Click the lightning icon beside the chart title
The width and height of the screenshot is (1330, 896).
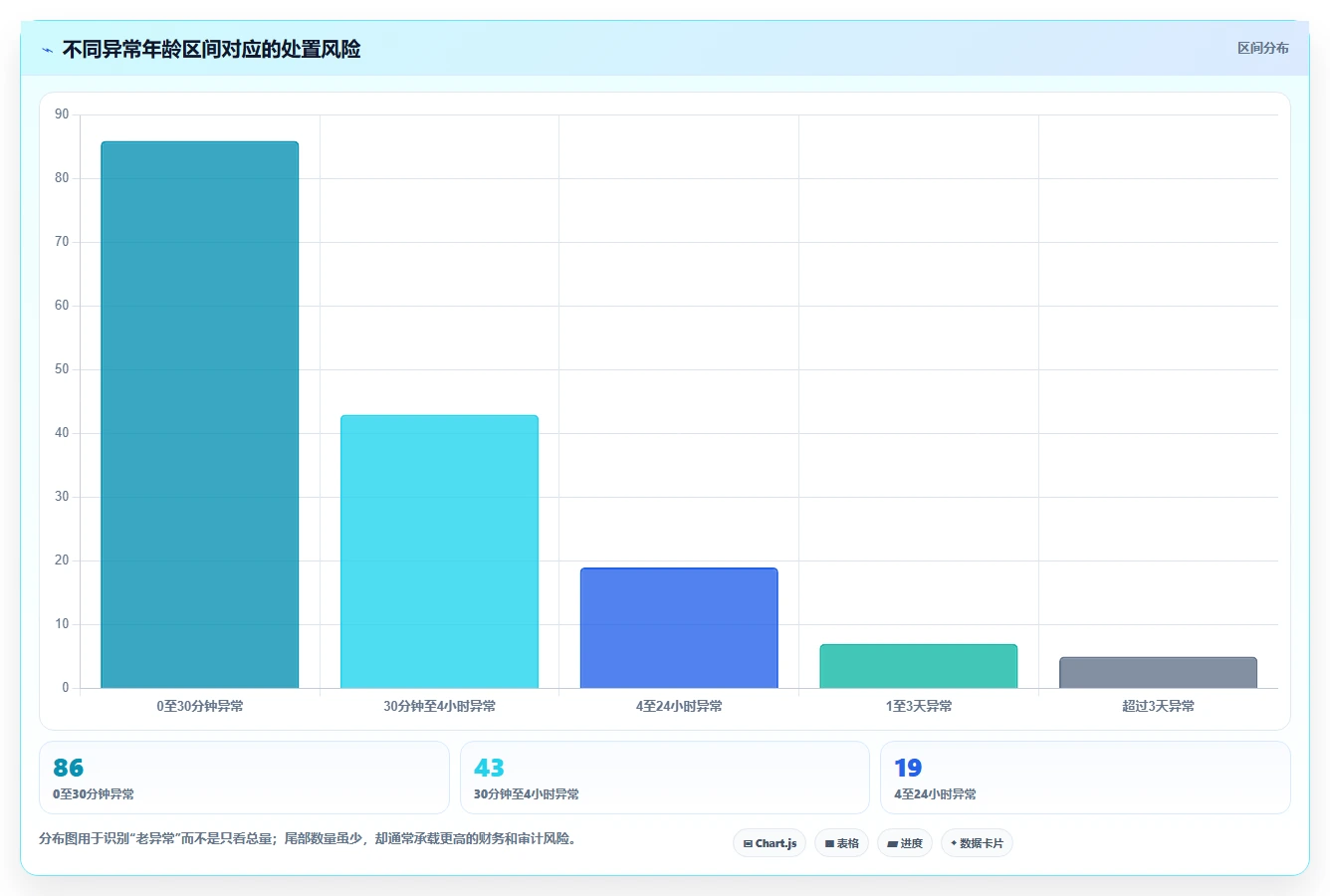coord(48,50)
